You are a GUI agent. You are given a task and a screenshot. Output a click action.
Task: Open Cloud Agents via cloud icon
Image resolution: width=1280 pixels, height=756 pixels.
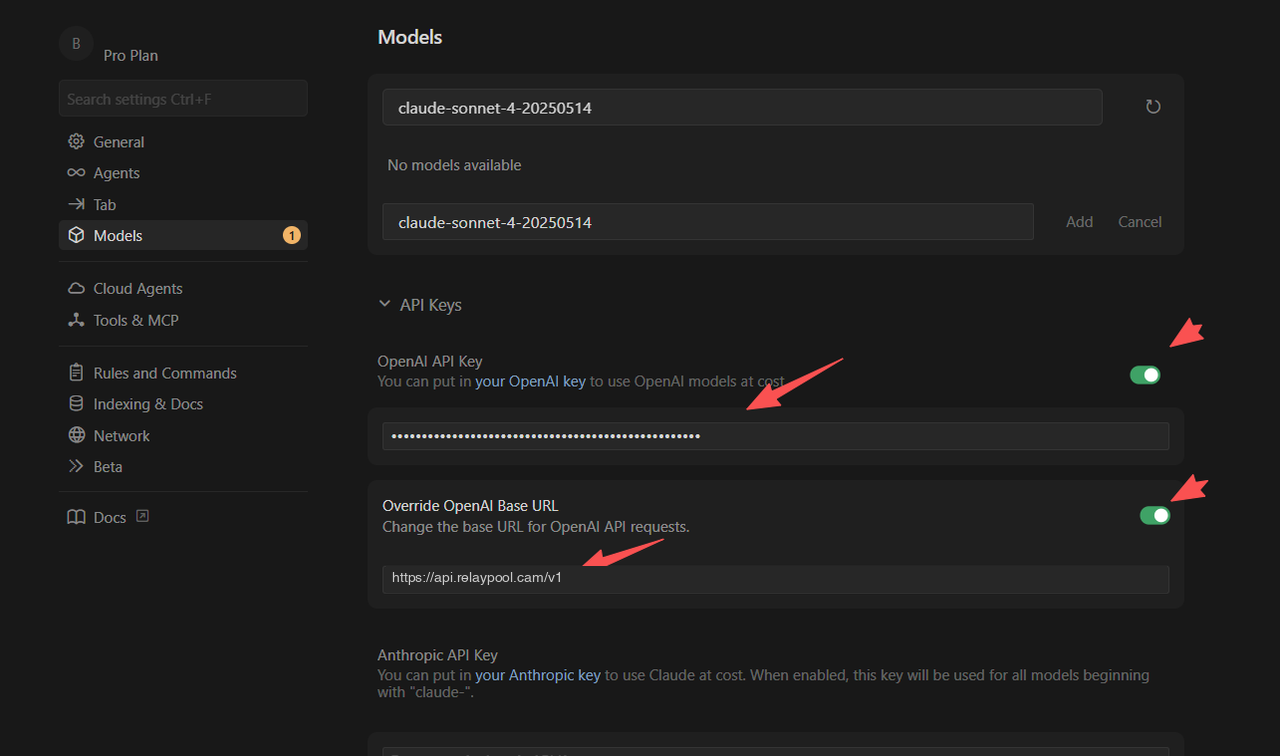tap(76, 288)
